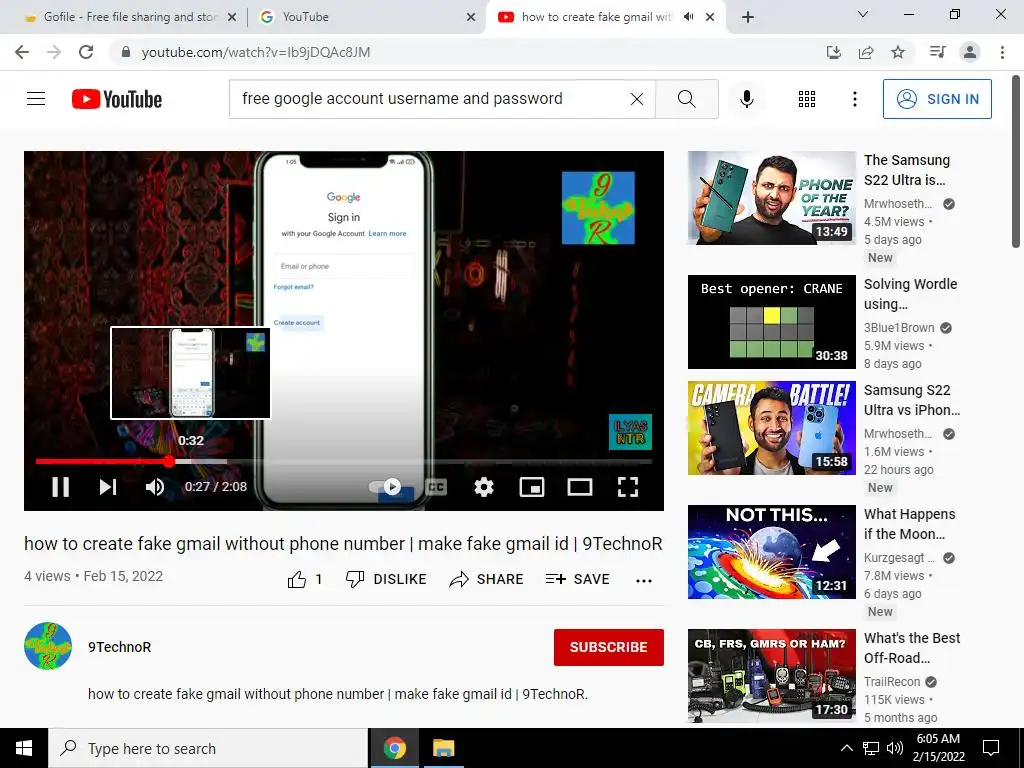Install app icon in address bar

(834, 52)
